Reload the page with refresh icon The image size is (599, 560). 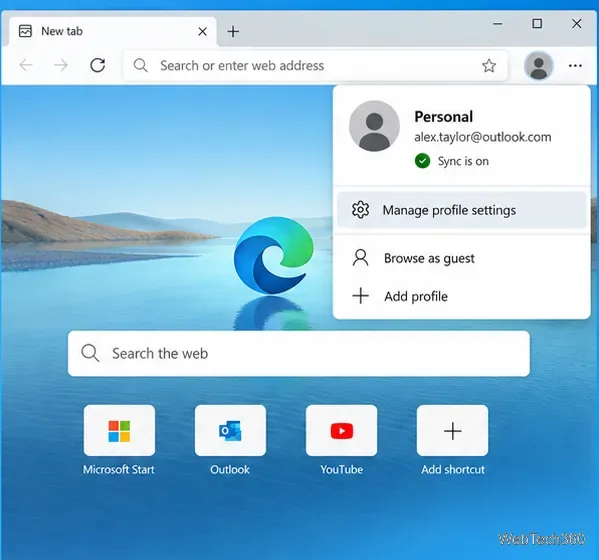tap(98, 65)
